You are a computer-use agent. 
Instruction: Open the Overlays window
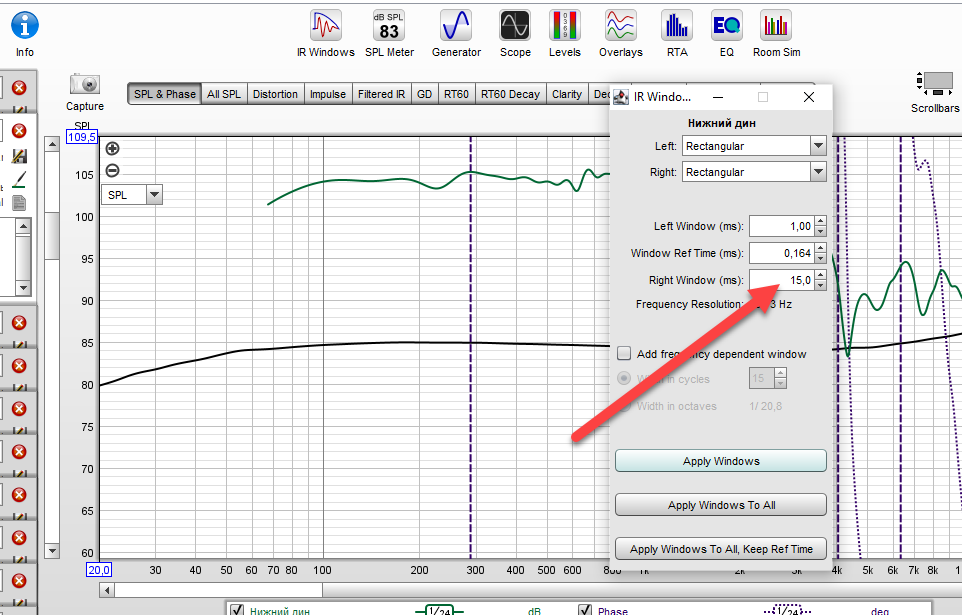(620, 34)
